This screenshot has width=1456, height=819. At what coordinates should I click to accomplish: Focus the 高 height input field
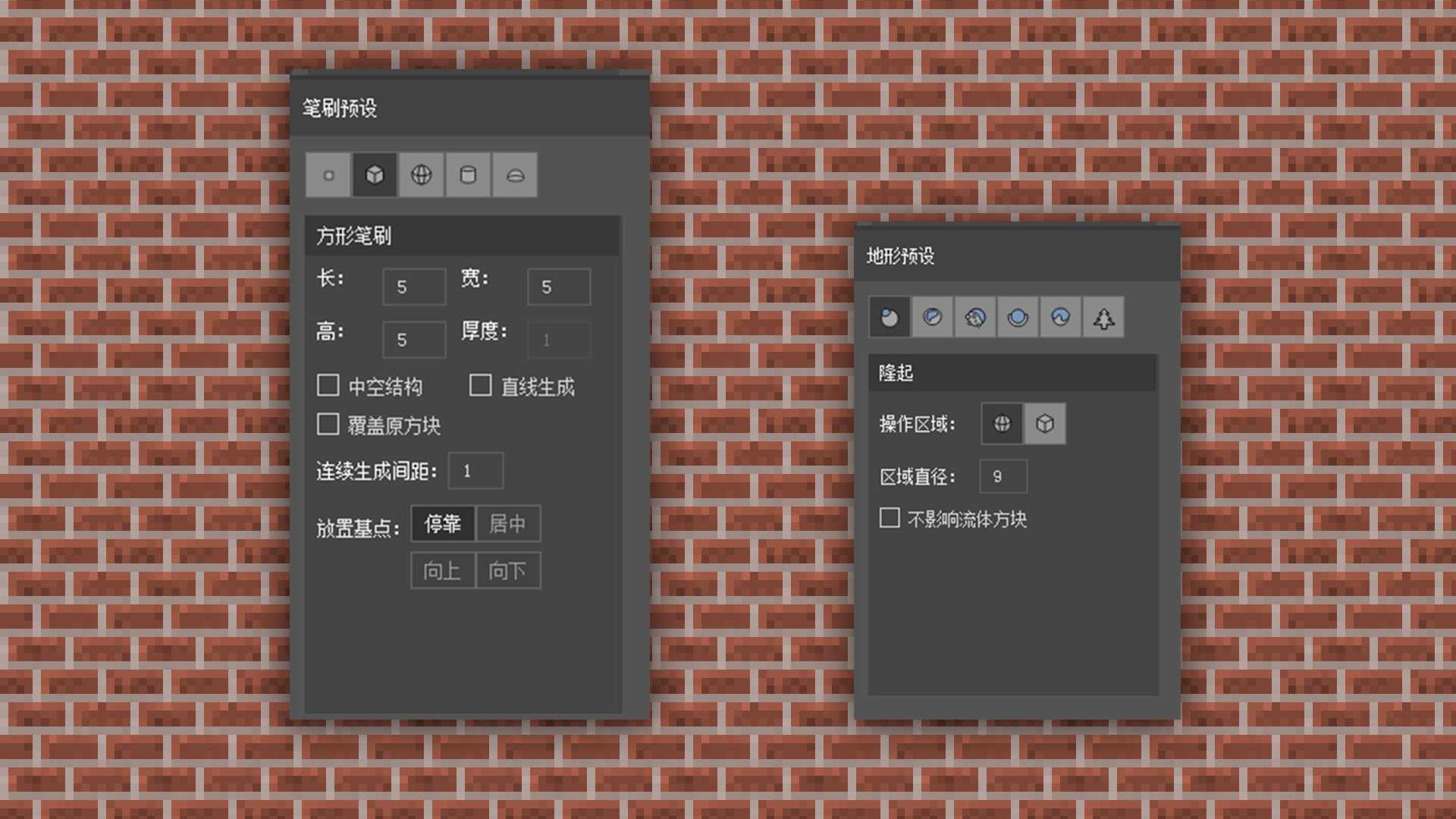414,340
